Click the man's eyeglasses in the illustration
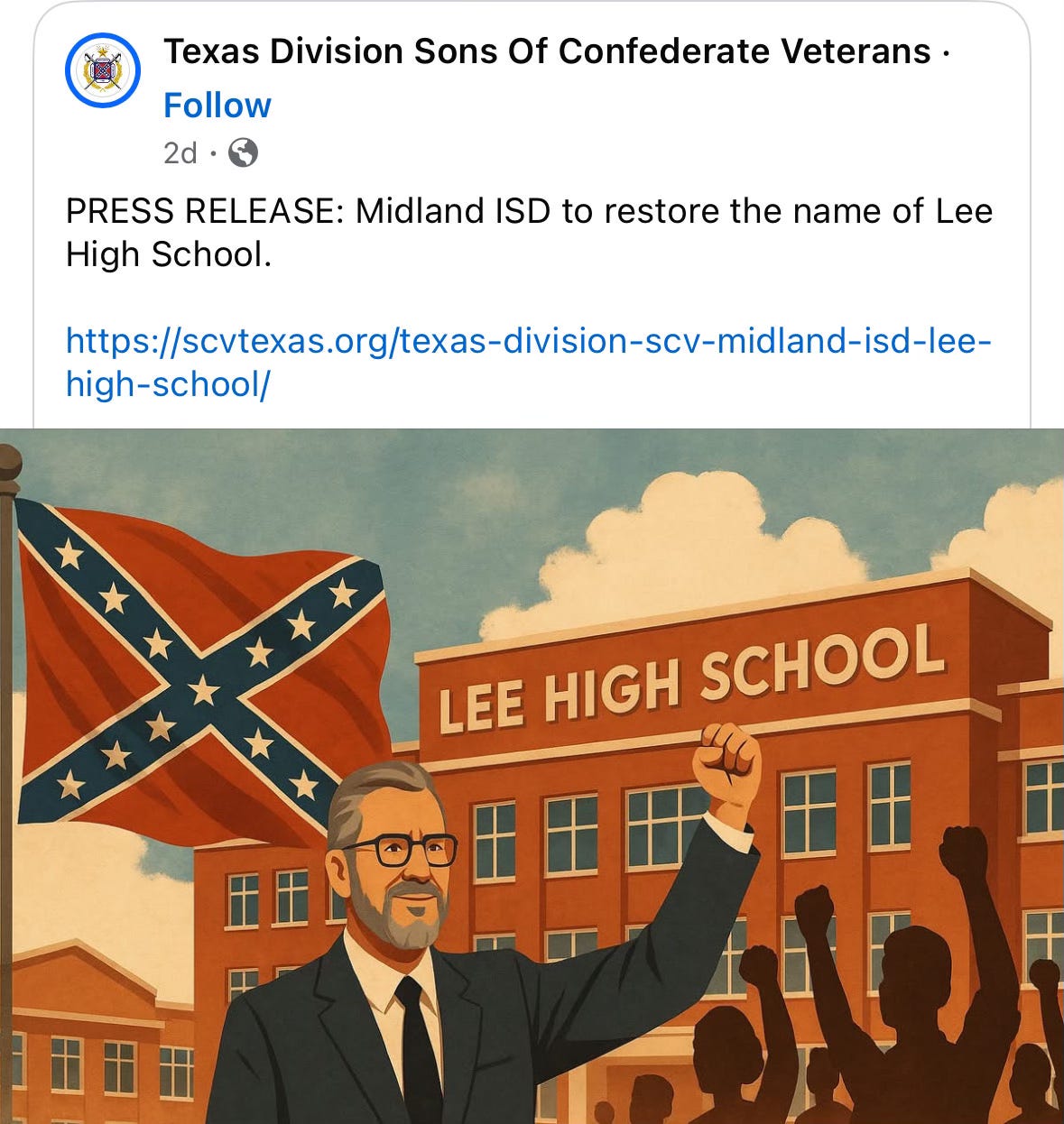 400,850
